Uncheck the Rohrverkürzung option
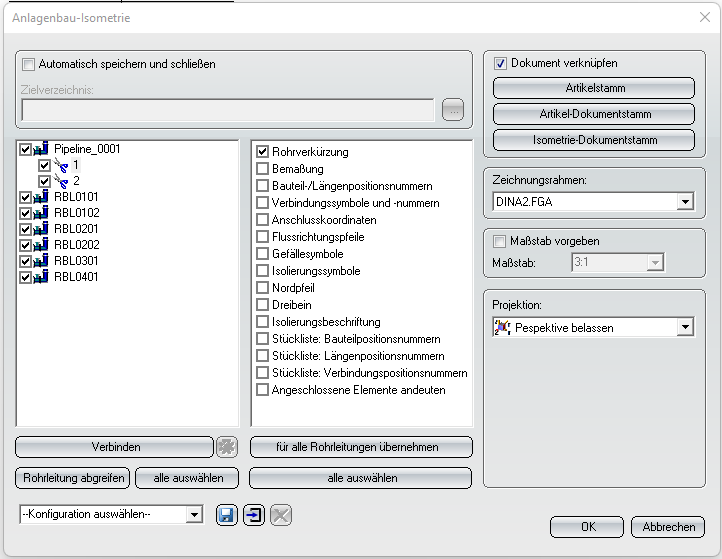The width and height of the screenshot is (722, 559). (x=262, y=151)
